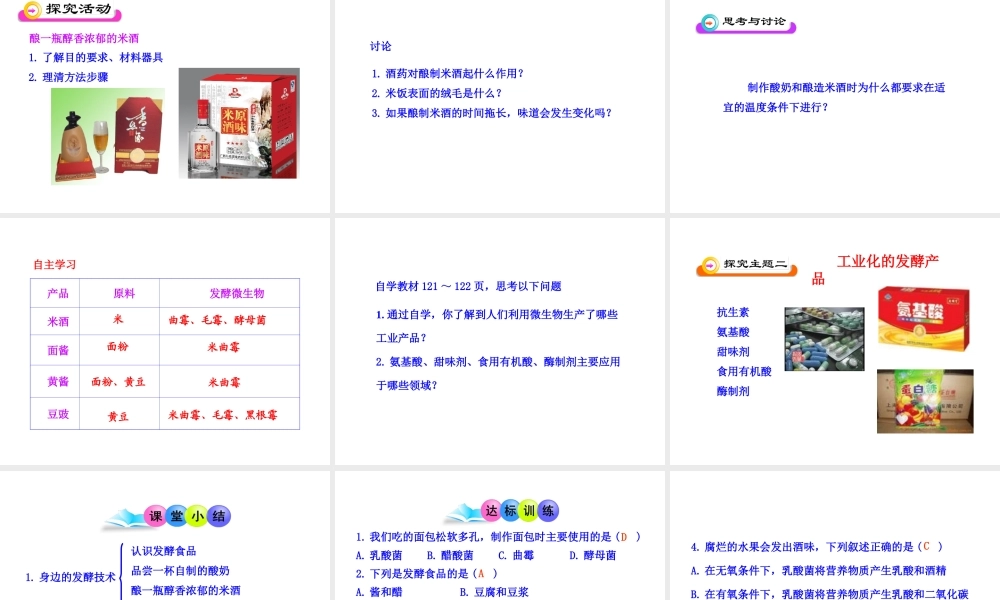Screen dimensions: 1000x600
Task: Select the red title 工业化的发酵产
Action: coord(888,261)
